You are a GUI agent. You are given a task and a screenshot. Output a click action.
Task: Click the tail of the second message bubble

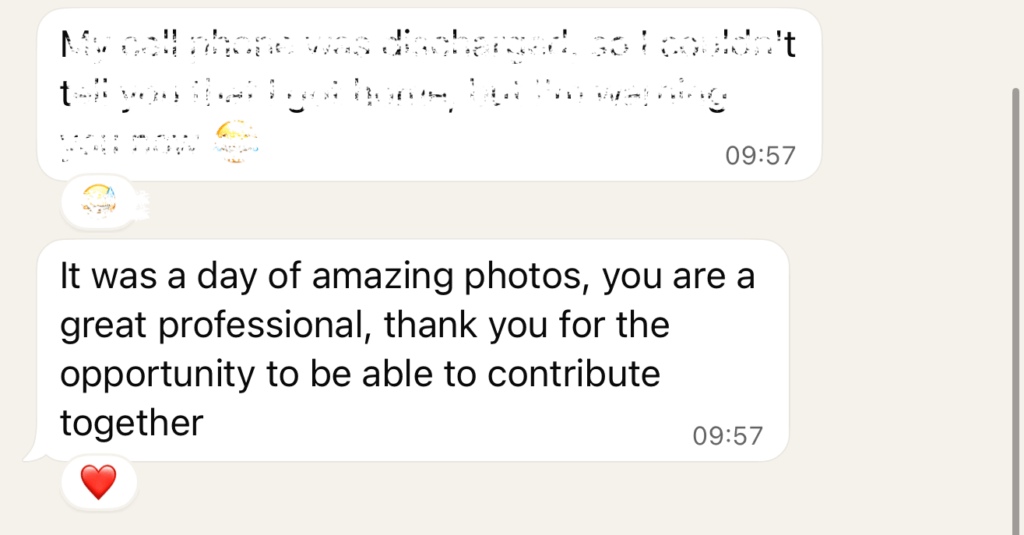pyautogui.click(x=36, y=452)
